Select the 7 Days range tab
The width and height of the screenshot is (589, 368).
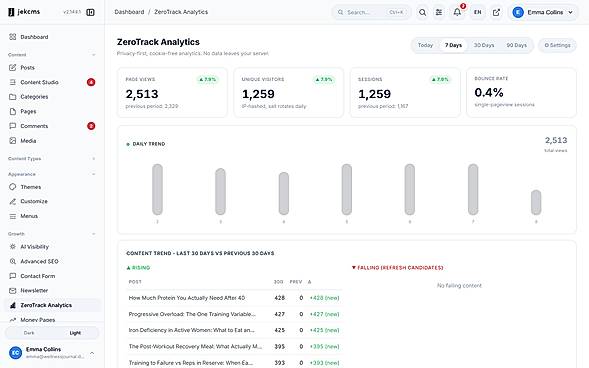click(453, 45)
